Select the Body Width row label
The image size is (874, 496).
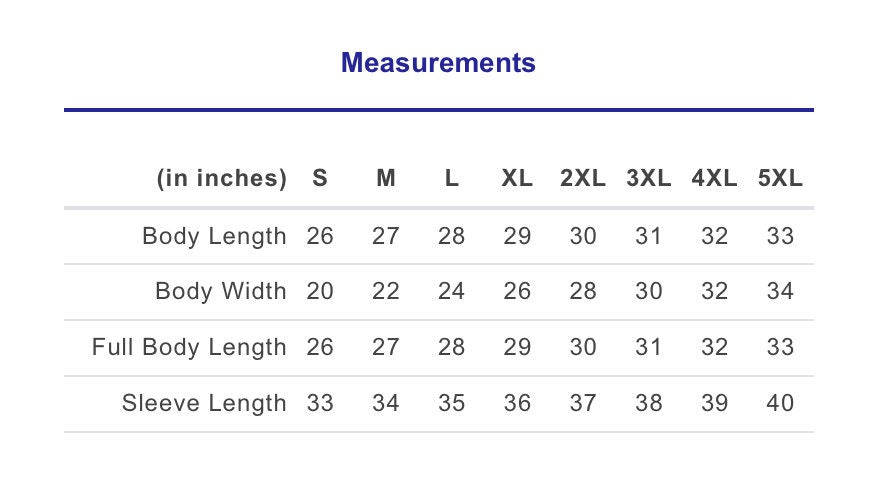(x=221, y=292)
